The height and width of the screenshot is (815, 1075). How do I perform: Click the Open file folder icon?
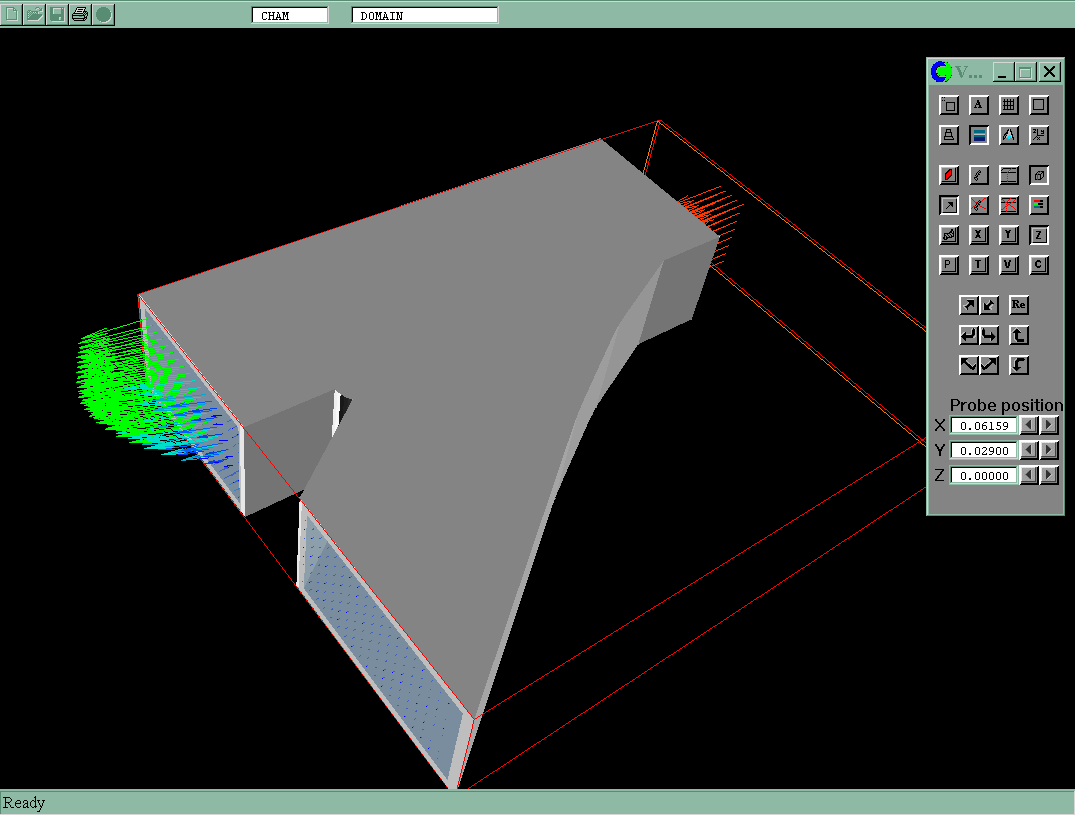pyautogui.click(x=34, y=14)
